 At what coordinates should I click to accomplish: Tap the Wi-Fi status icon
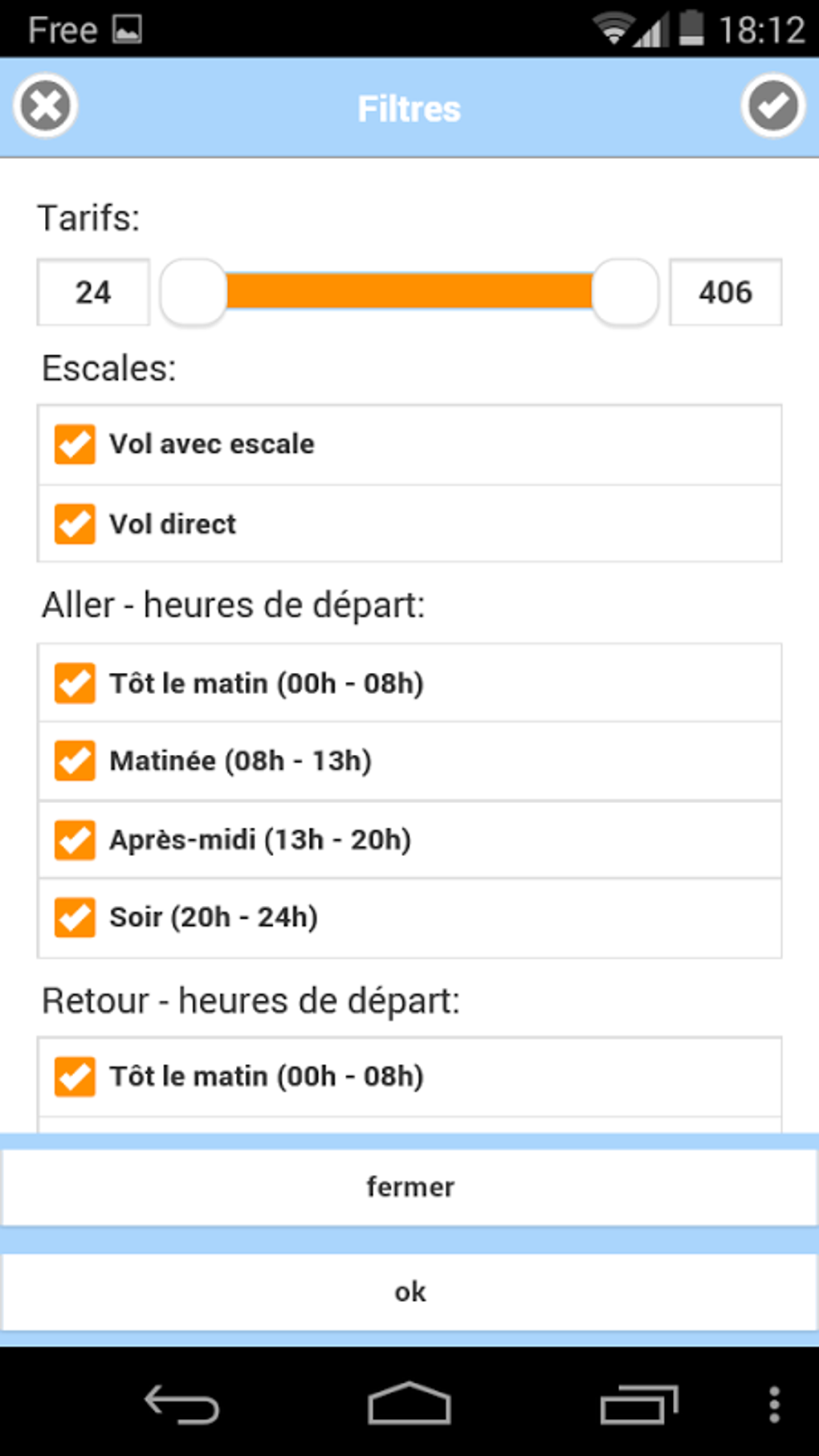612,30
